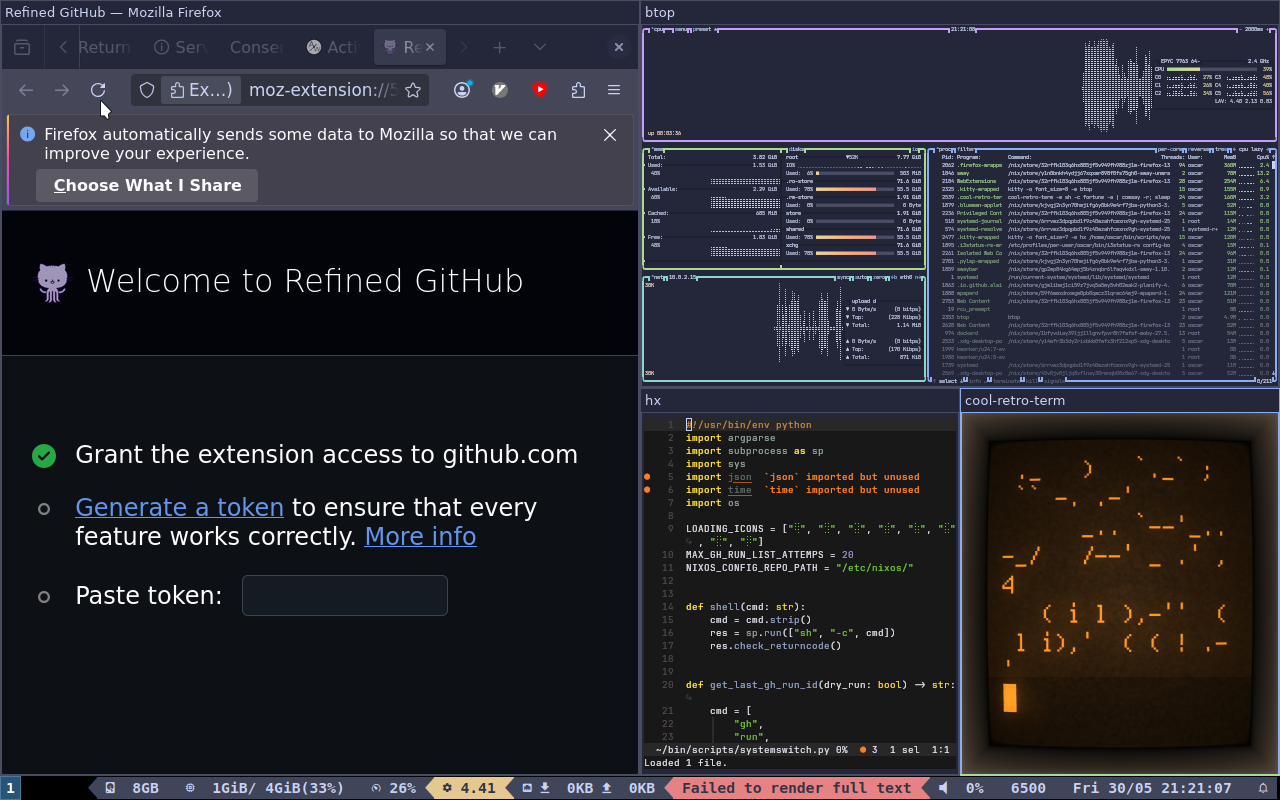
Task: Open the More info link
Action: tap(420, 537)
